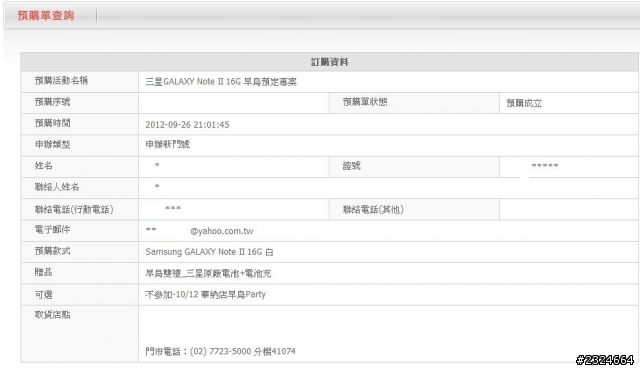Image resolution: width=640 pixels, height=368 pixels.
Task: Click the 聯絡電話(行動電話) label
Action: tap(74, 210)
